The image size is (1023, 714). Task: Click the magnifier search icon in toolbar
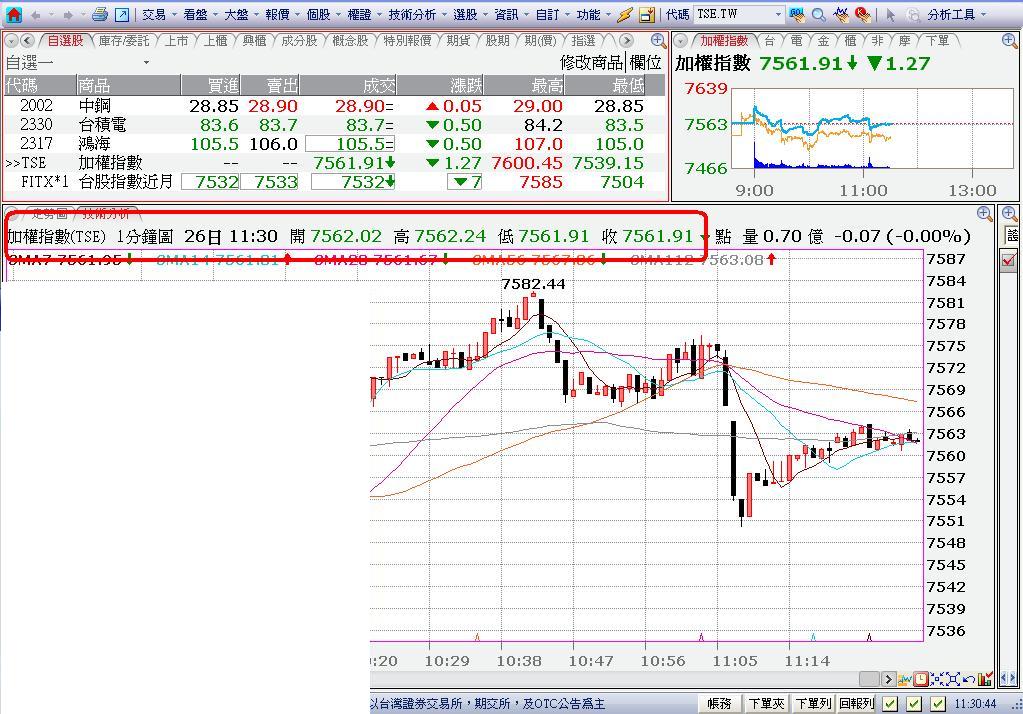pos(819,14)
